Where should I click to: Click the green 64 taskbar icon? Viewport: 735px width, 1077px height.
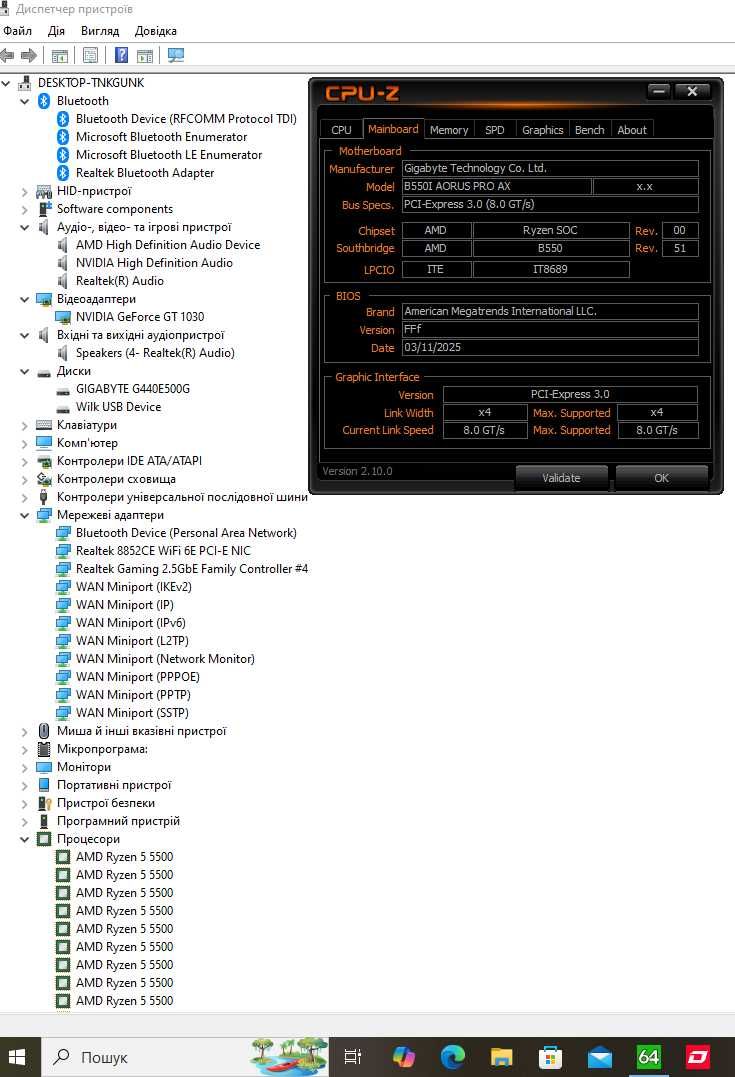point(648,1057)
